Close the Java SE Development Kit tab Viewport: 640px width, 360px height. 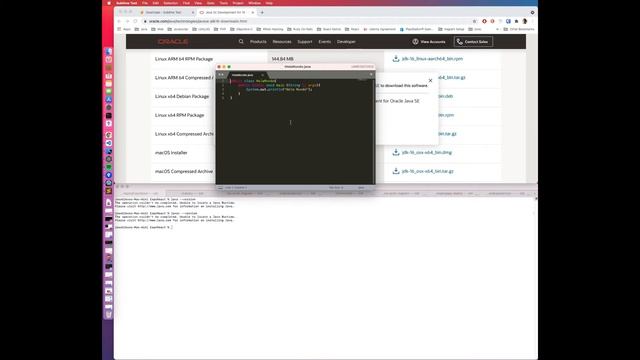[253, 12]
